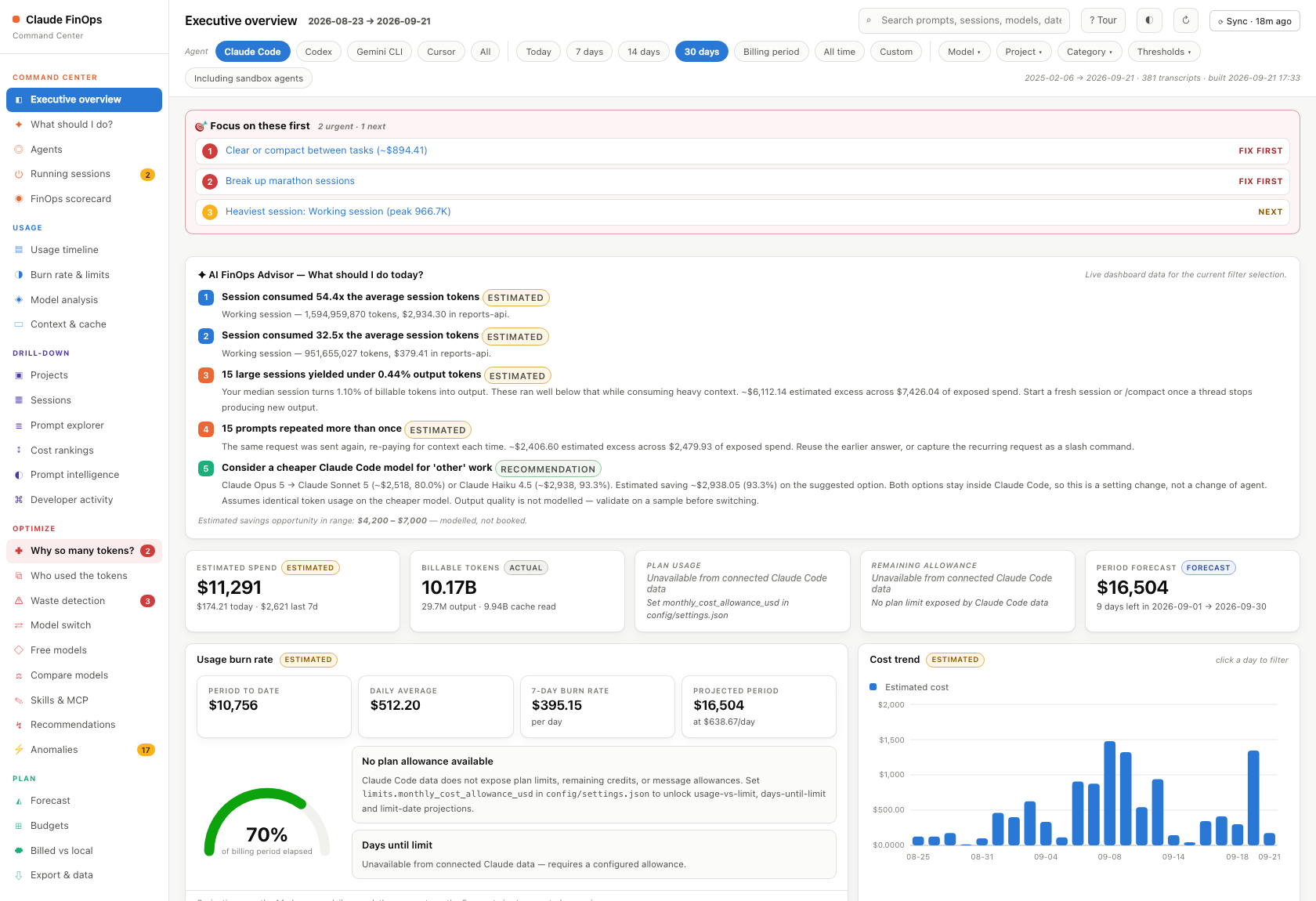Click the Executive overview sidebar icon
This screenshot has width=1316, height=901.
tap(19, 100)
